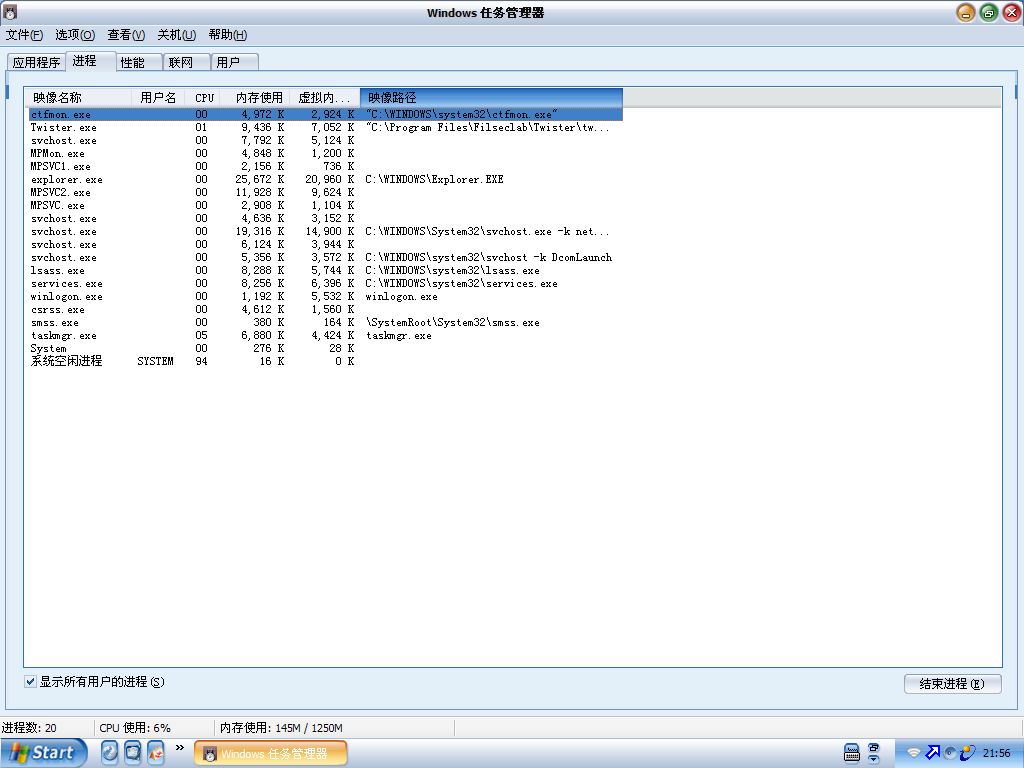Sort by 用户名 column header
Viewport: 1024px width, 768px height.
(x=158, y=98)
